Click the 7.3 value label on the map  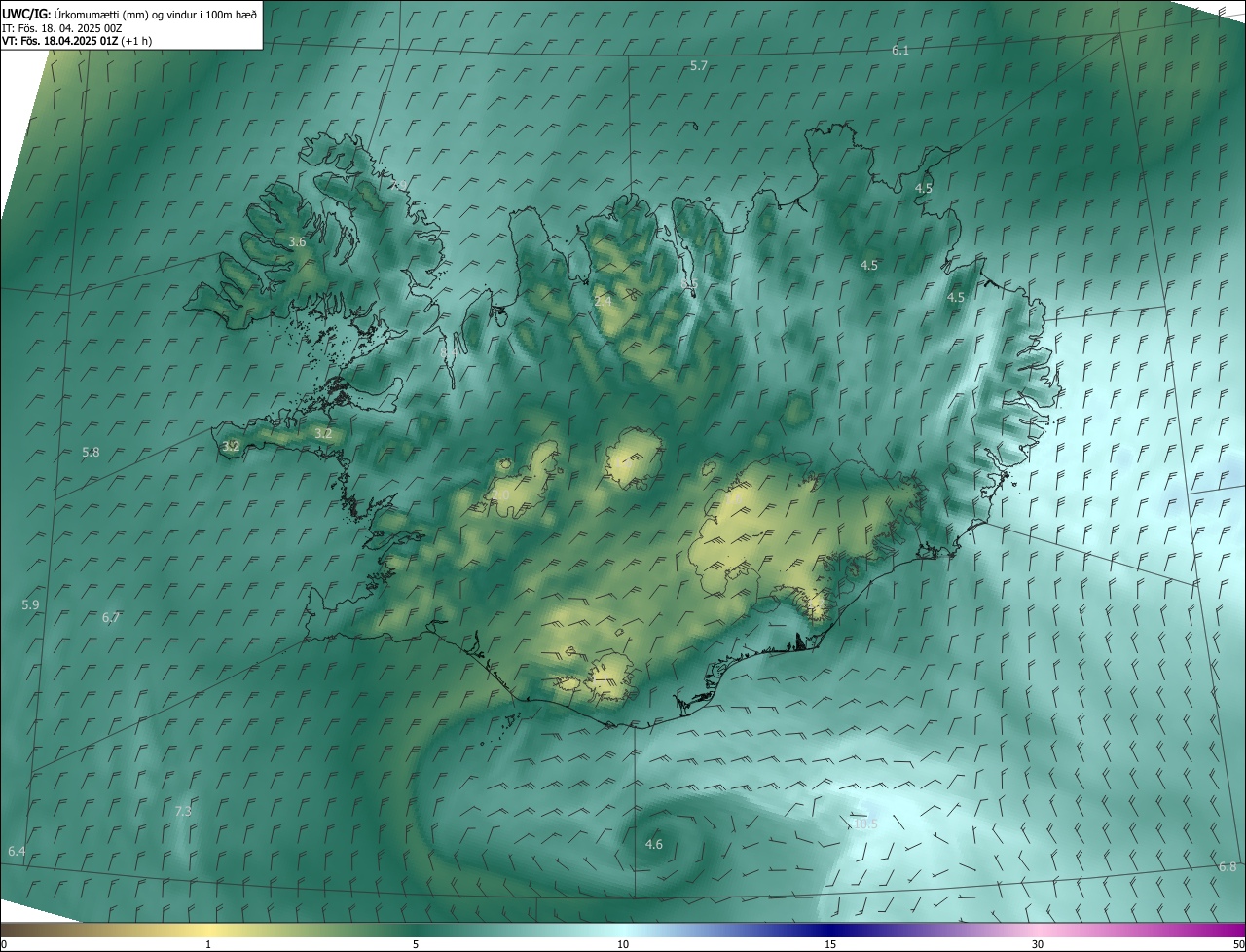(183, 811)
